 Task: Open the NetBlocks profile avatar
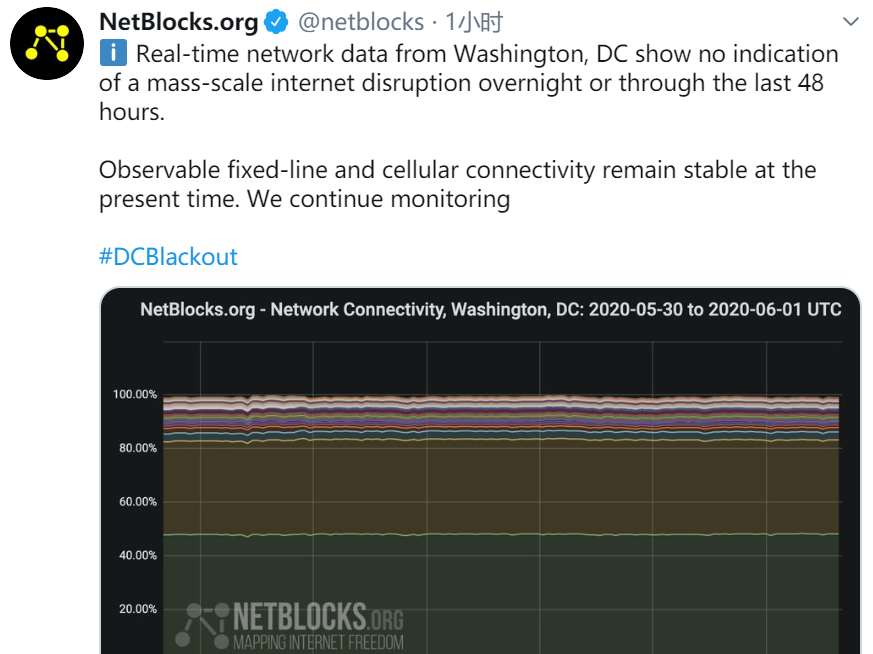point(47,43)
